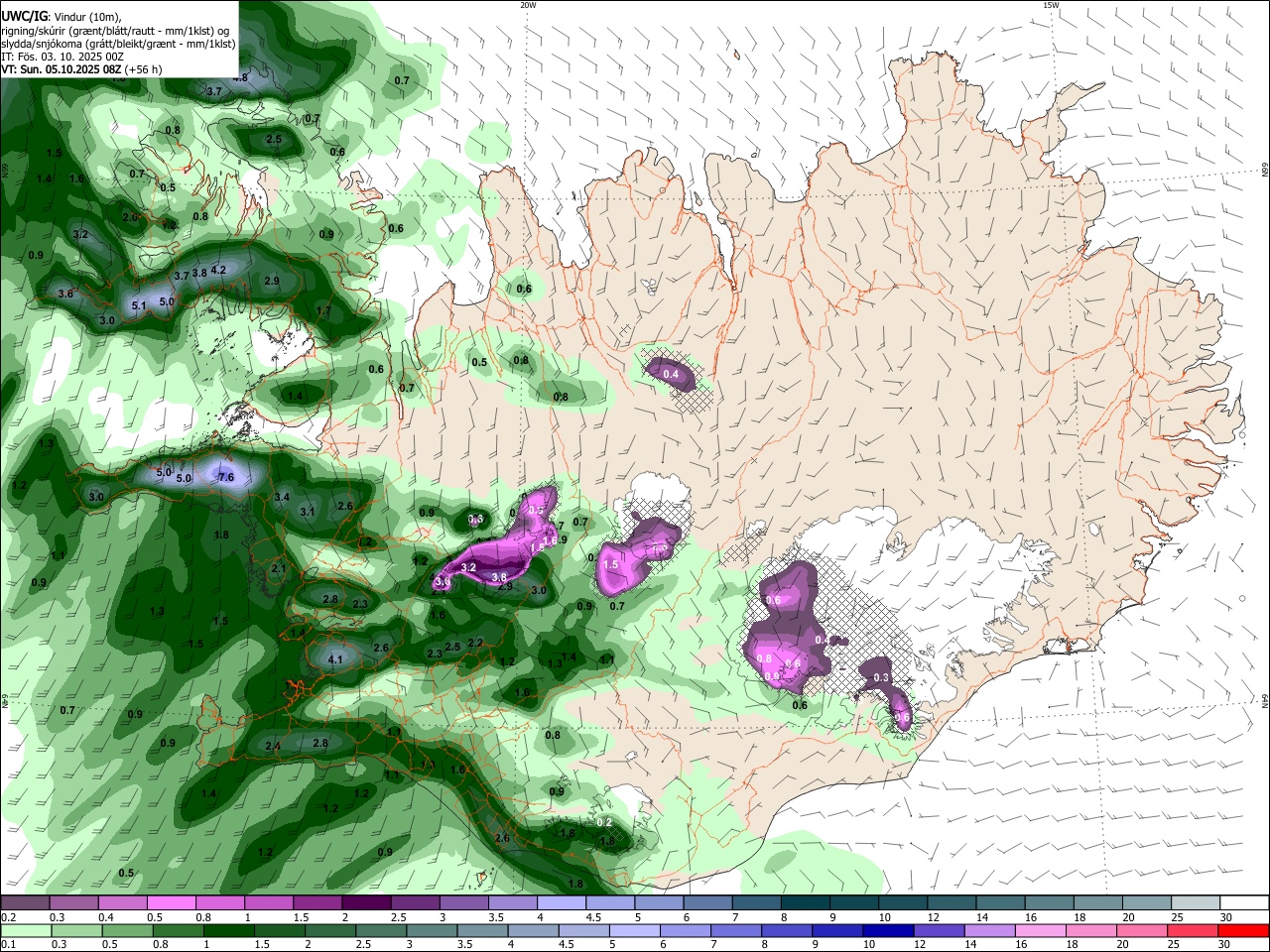Click the red-pink 25 swatch in rain legend
The height and width of the screenshot is (952, 1270).
point(1194,930)
